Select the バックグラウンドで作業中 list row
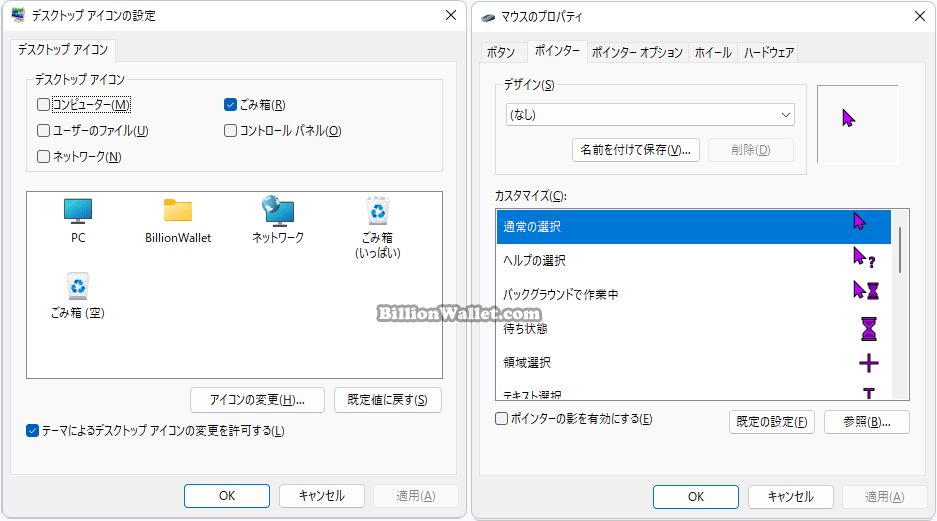 click(x=694, y=295)
